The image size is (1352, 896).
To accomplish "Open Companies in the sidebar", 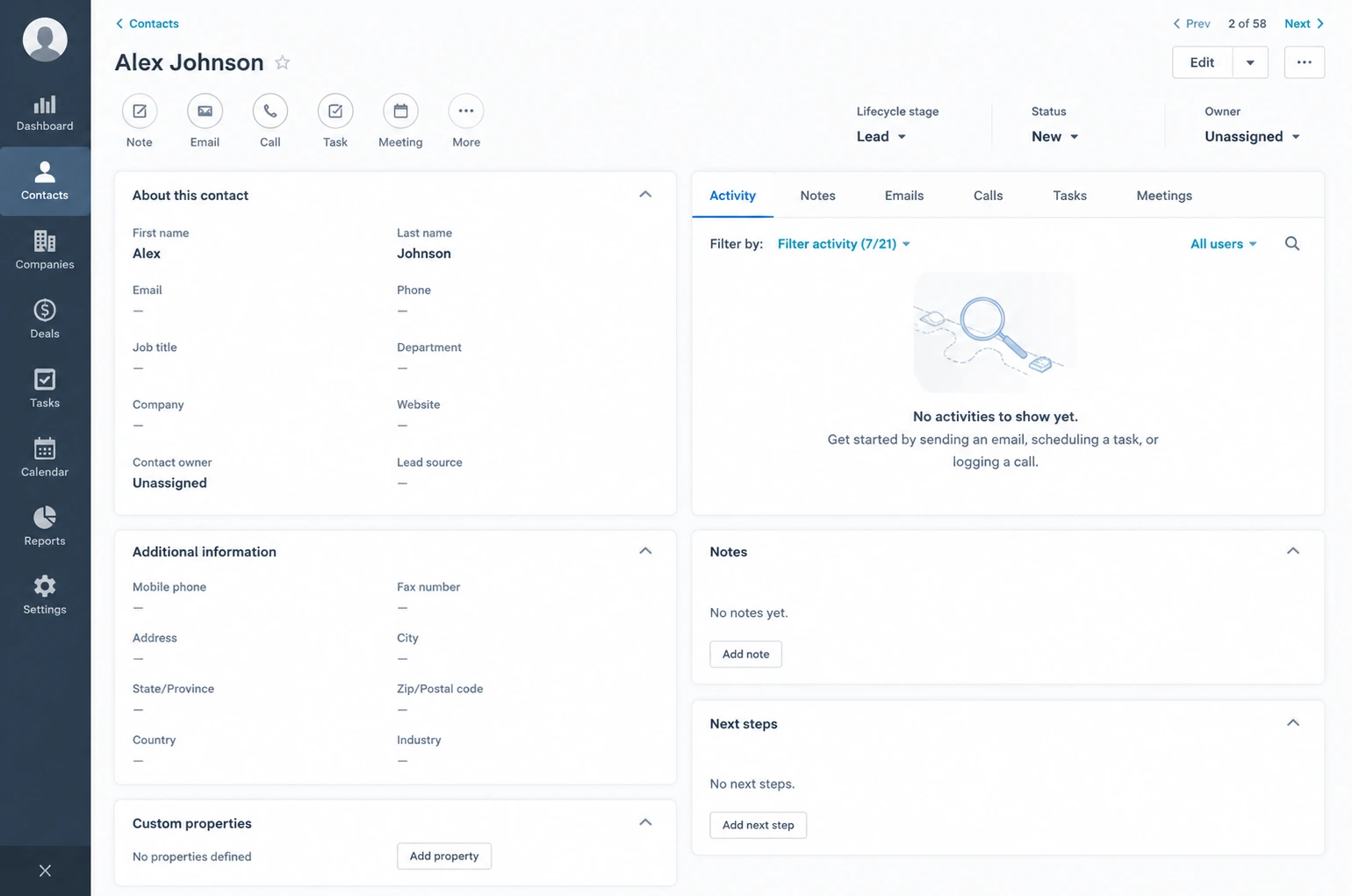I will 45,251.
